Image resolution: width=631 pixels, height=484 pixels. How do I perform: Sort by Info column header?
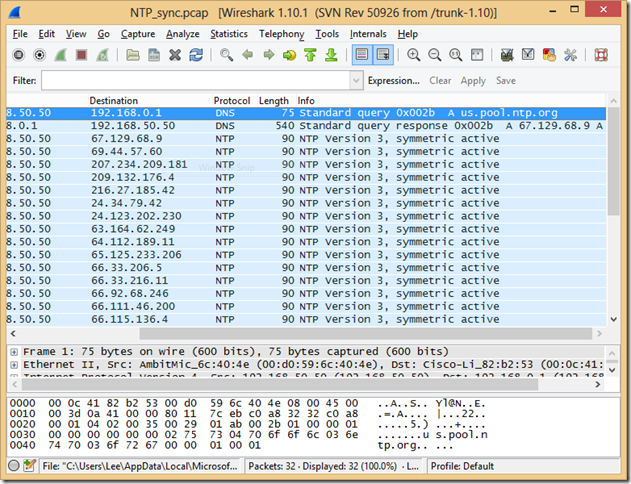point(451,101)
